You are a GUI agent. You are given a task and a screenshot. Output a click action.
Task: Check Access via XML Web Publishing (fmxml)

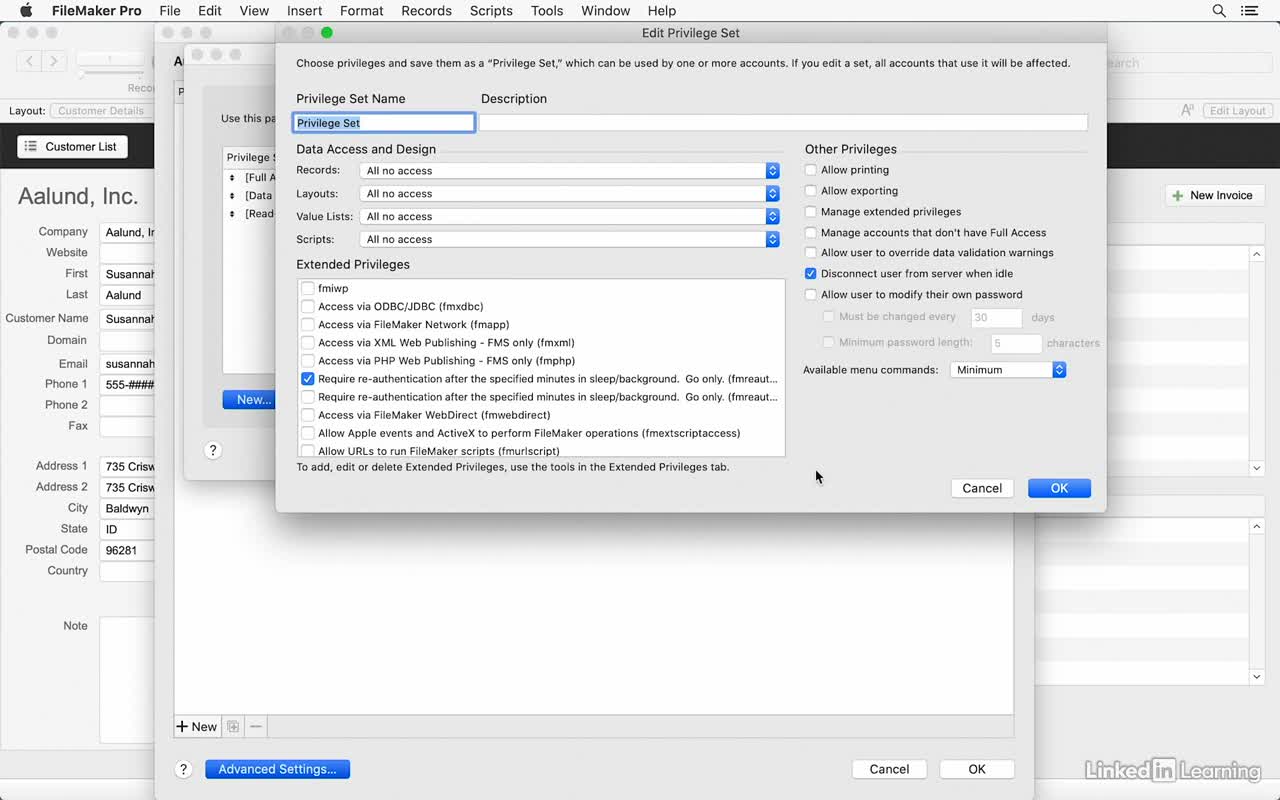[x=308, y=343]
